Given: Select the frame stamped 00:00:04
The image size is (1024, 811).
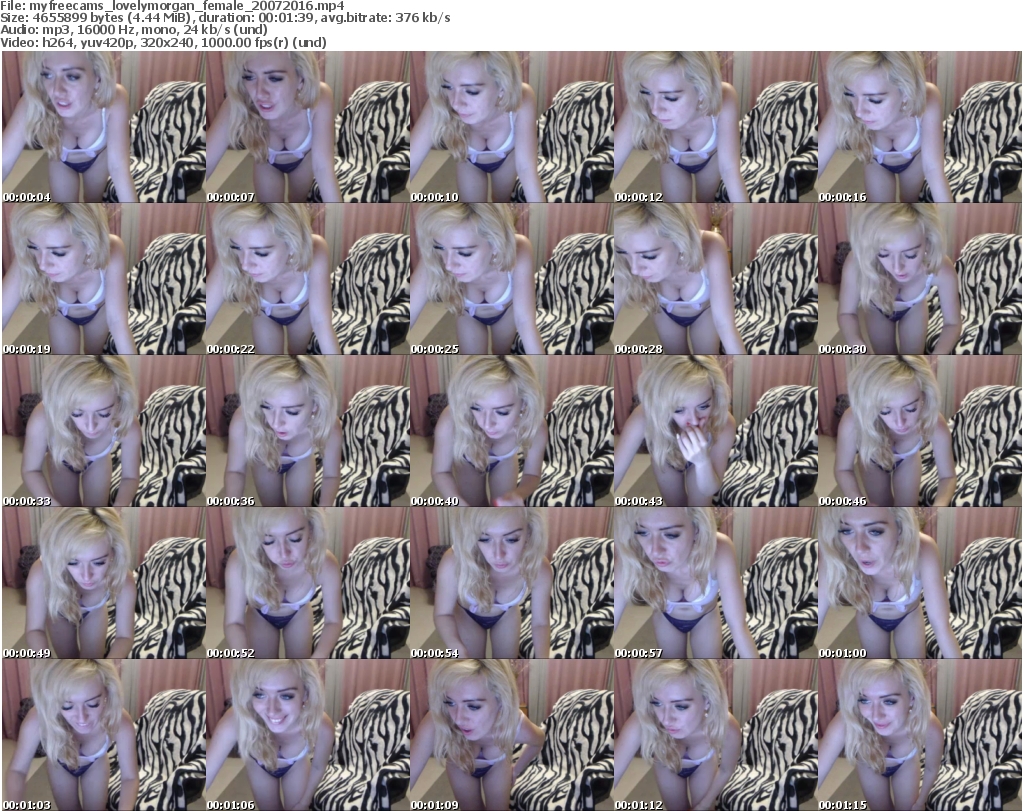Looking at the screenshot, I should pos(104,127).
